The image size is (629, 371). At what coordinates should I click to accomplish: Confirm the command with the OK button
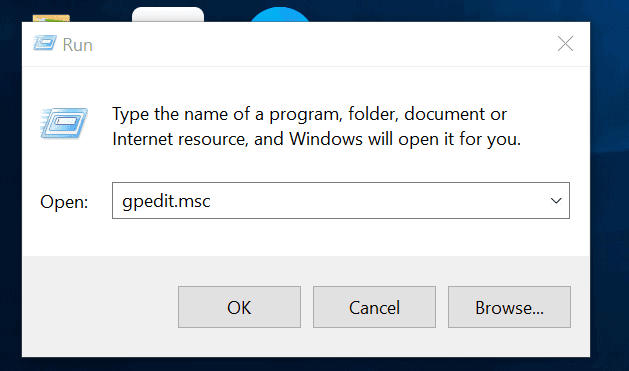239,307
